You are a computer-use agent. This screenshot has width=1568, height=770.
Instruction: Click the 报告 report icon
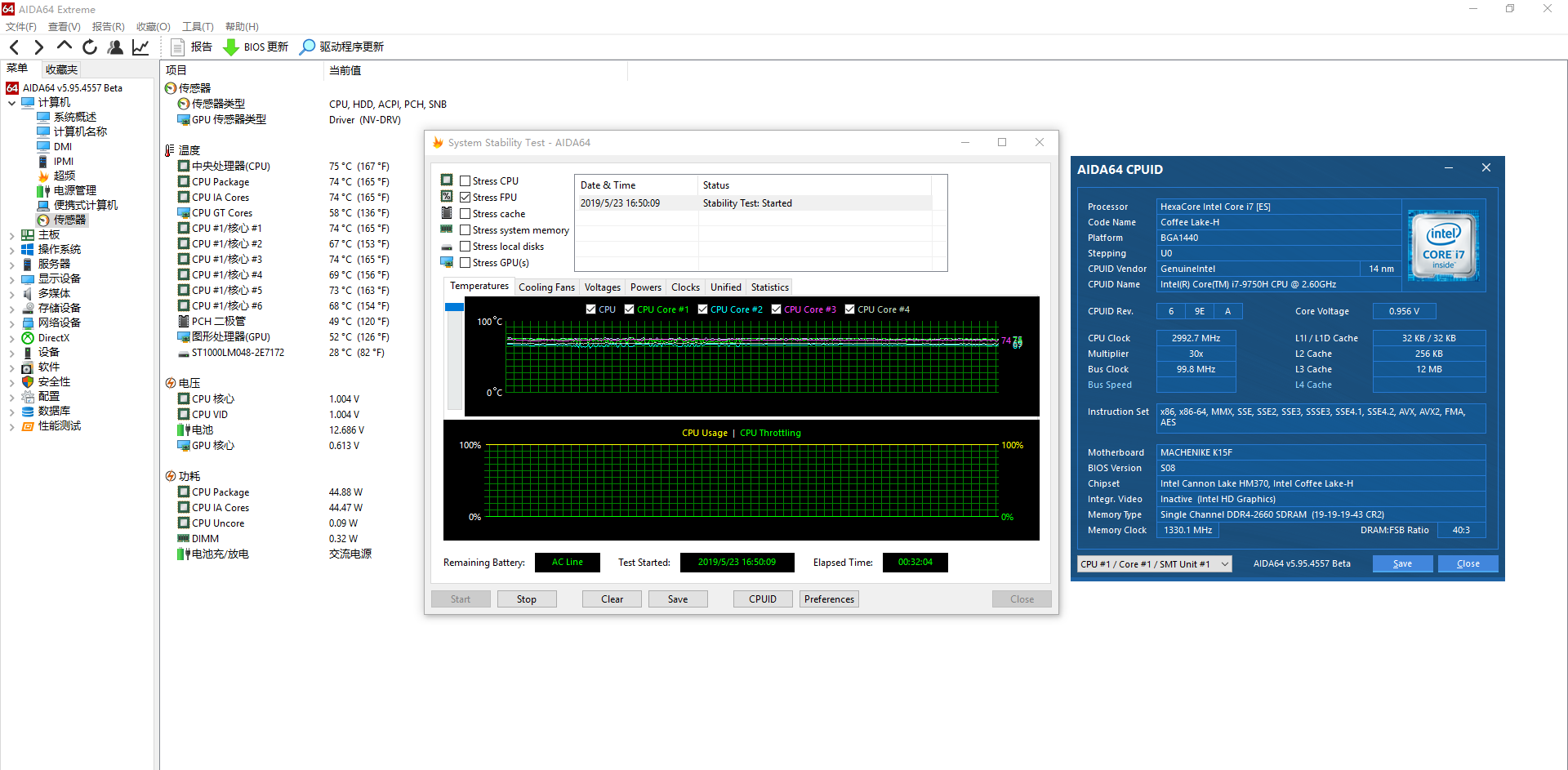(177, 47)
